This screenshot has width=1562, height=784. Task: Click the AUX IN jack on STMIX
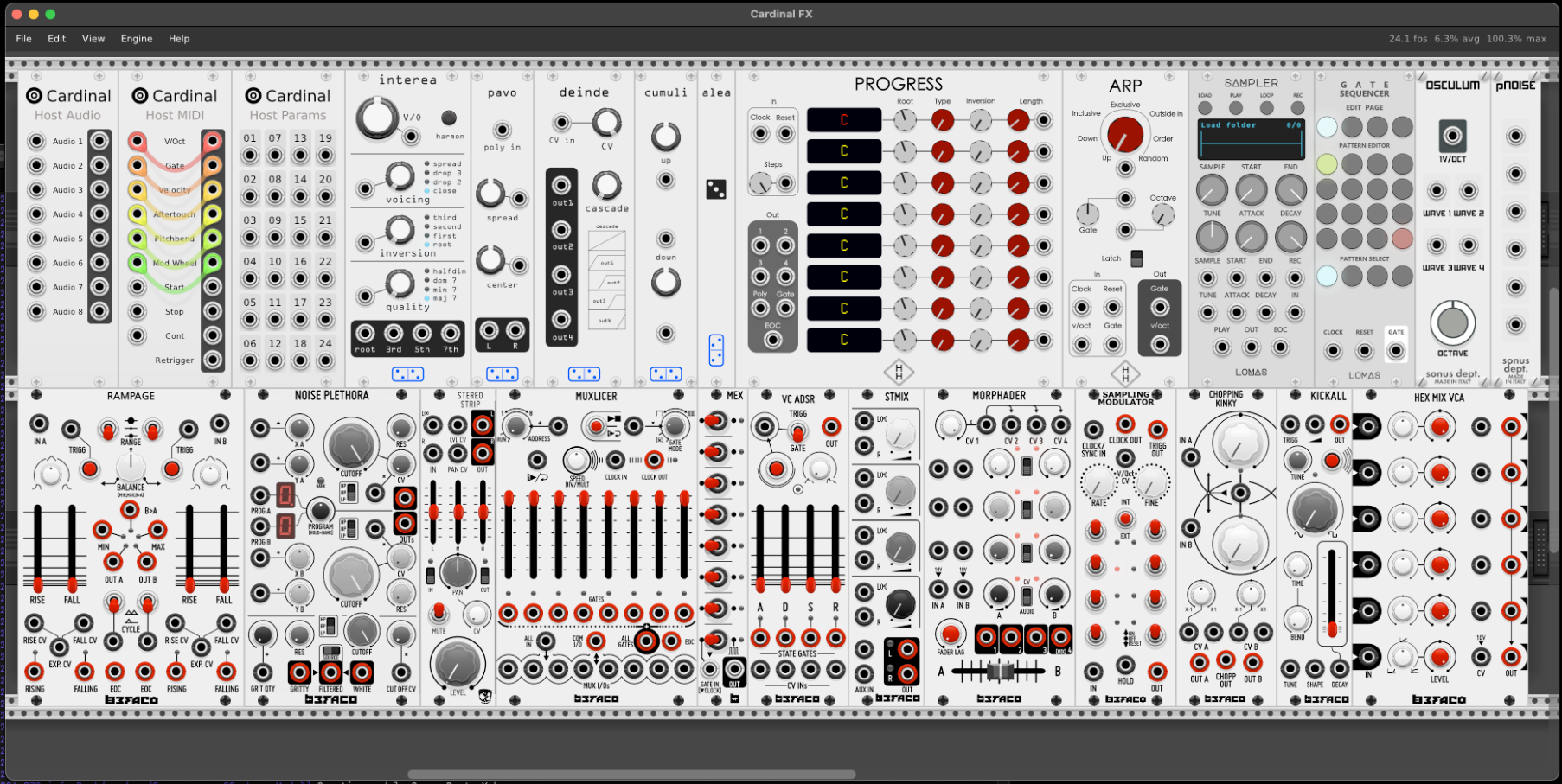click(x=863, y=672)
